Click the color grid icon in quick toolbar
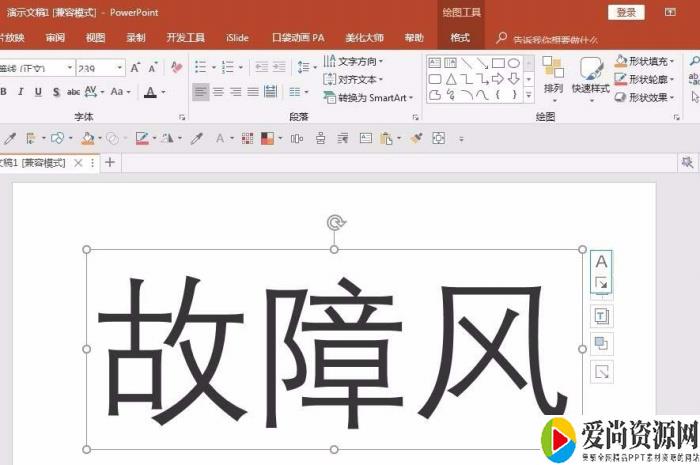700x465 pixels. pos(247,139)
